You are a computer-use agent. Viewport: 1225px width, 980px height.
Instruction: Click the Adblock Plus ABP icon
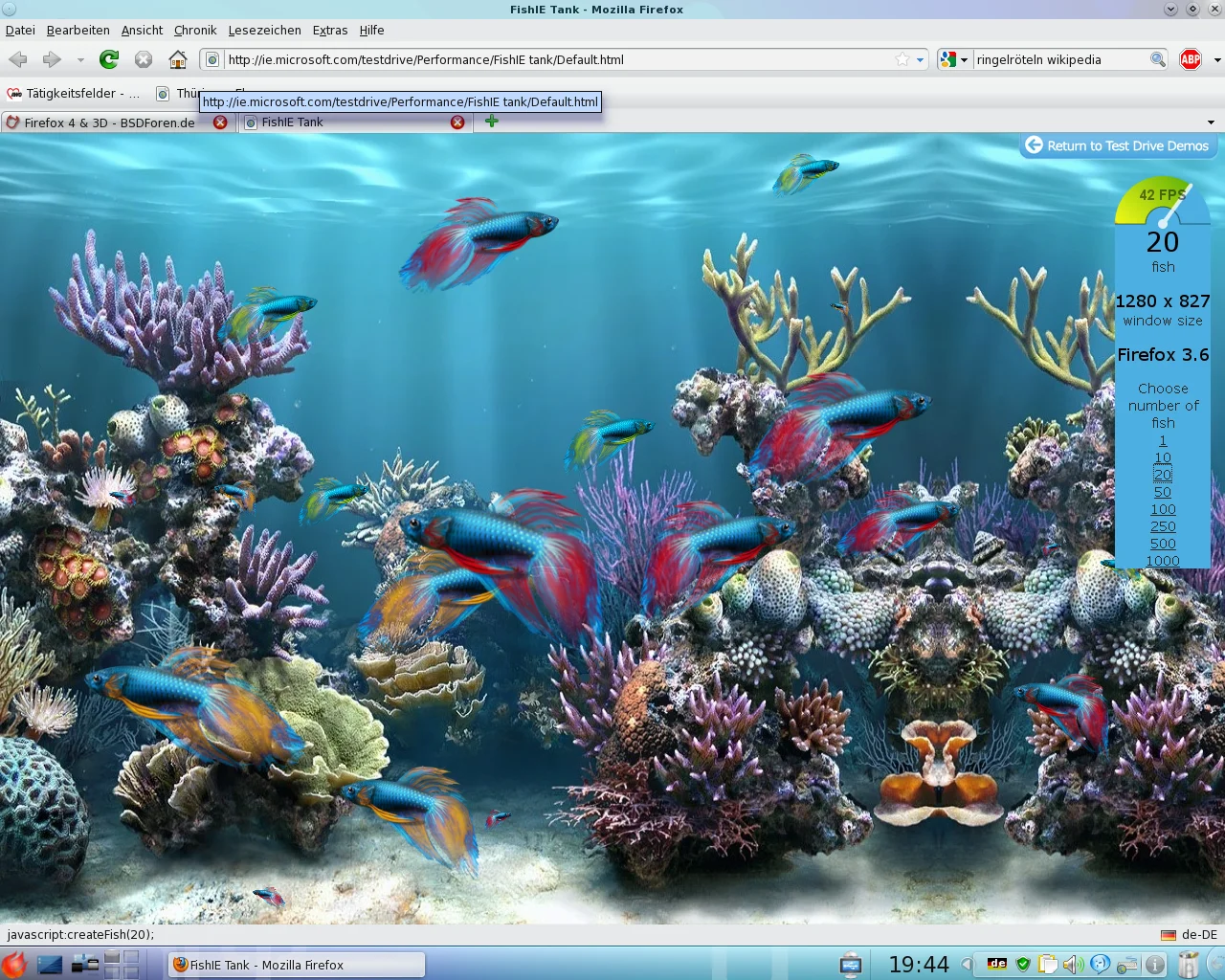(x=1191, y=59)
